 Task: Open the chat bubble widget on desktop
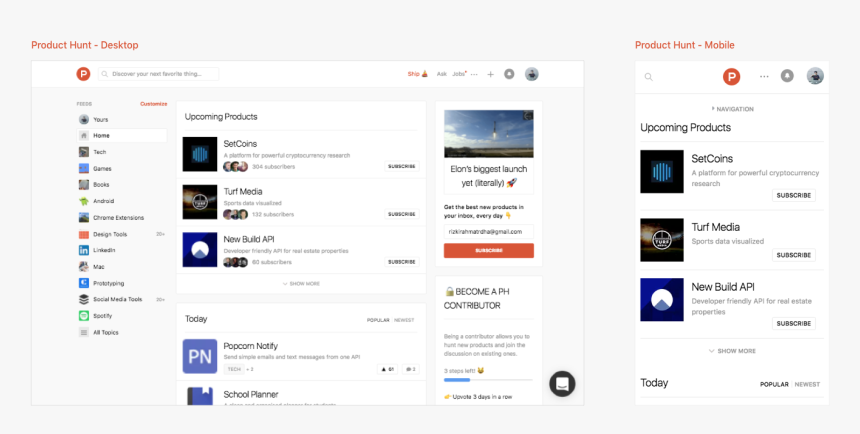coord(562,383)
